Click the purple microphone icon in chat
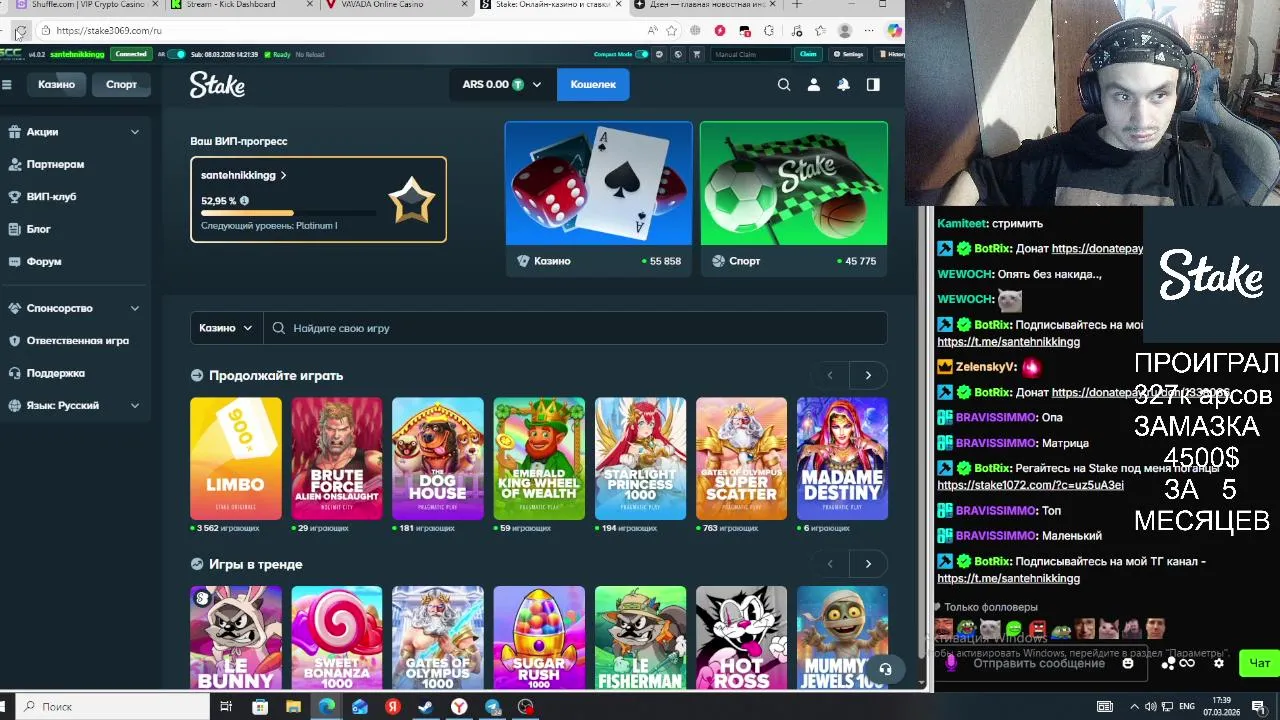1280x720 pixels. [x=951, y=663]
